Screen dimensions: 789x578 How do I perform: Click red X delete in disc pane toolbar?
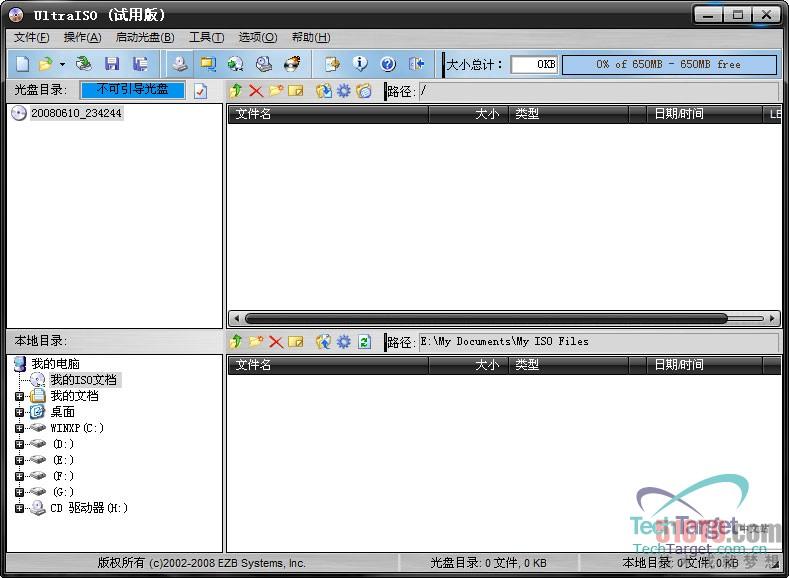click(x=256, y=91)
